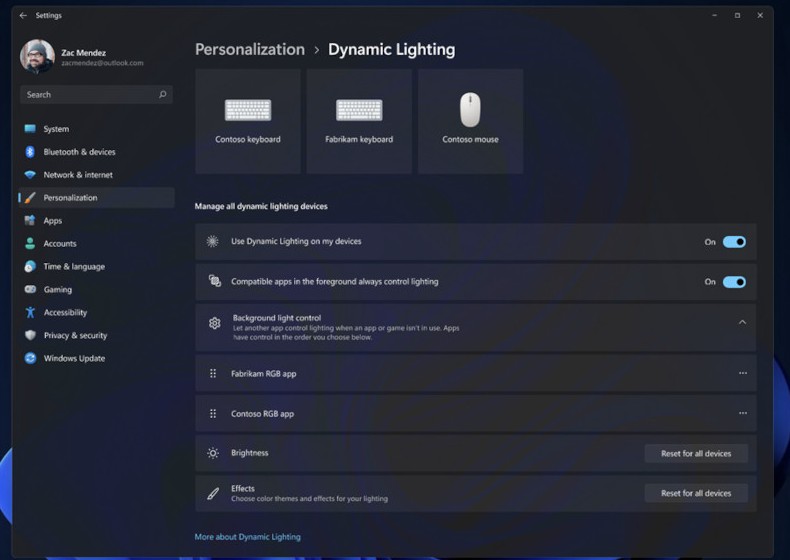The width and height of the screenshot is (790, 560).
Task: Click the Brightness row label
Action: tap(249, 453)
